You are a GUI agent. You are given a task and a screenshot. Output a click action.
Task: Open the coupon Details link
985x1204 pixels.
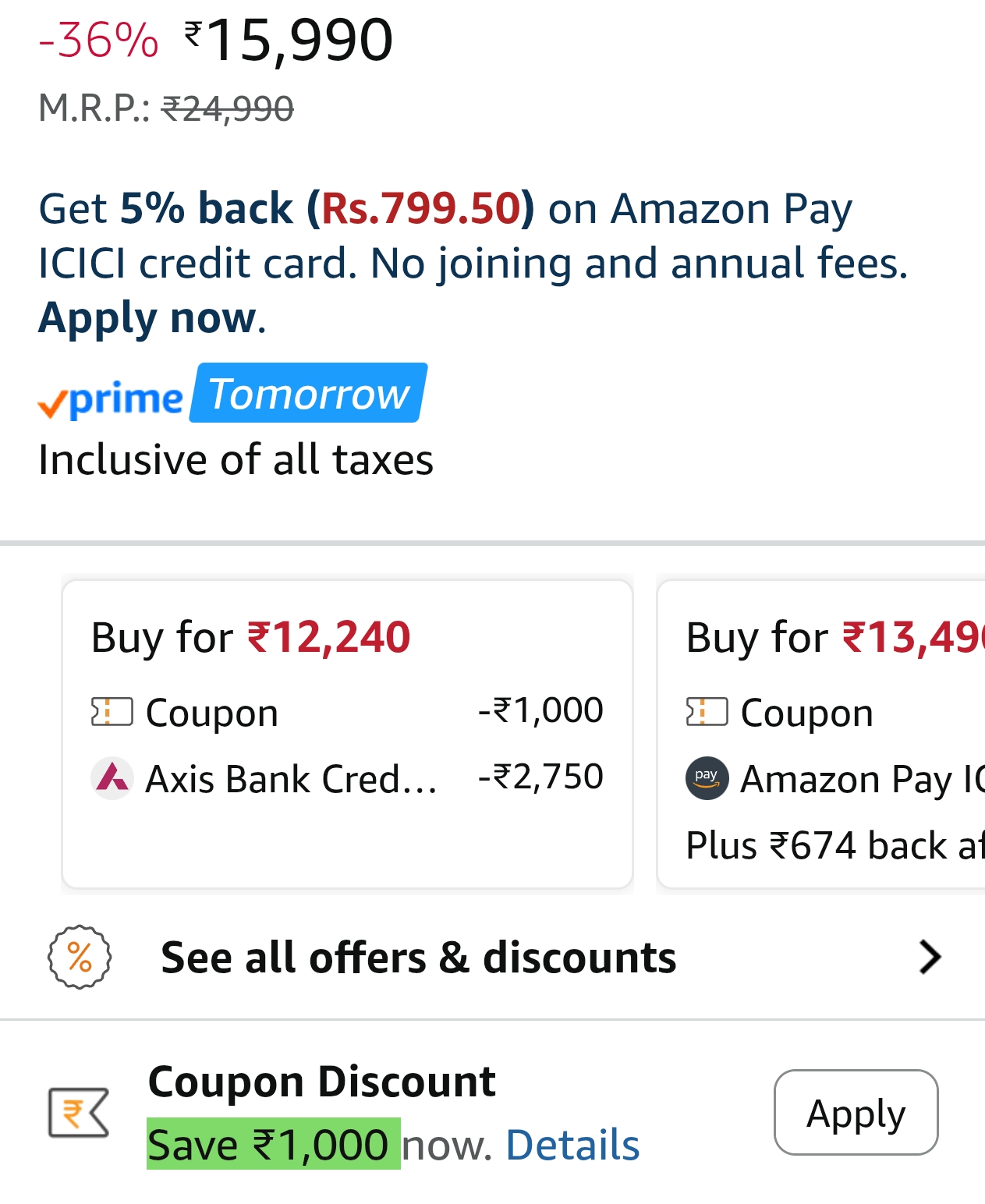pyautogui.click(x=572, y=1145)
